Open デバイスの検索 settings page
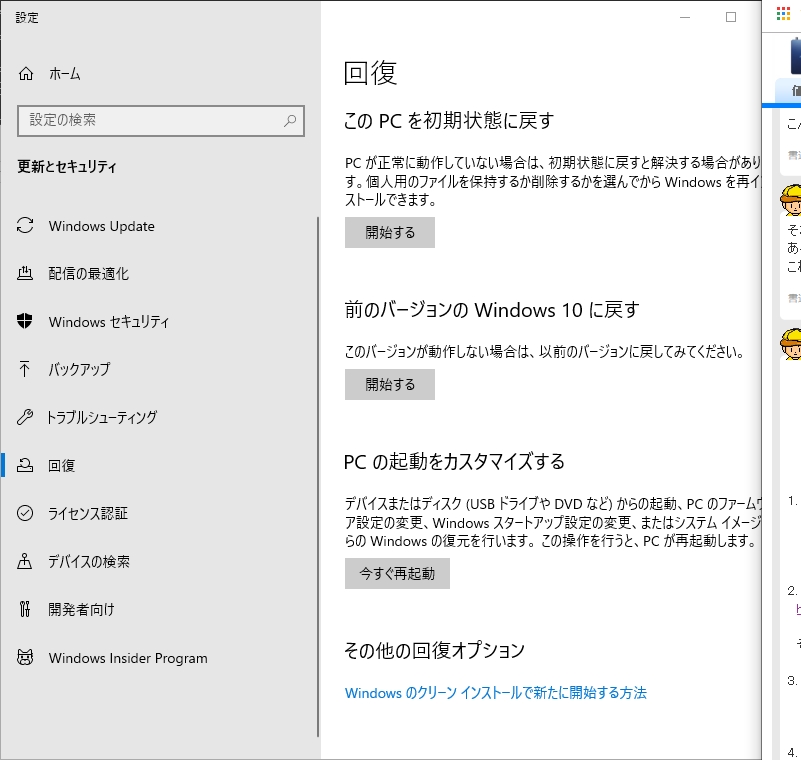 click(x=158, y=561)
